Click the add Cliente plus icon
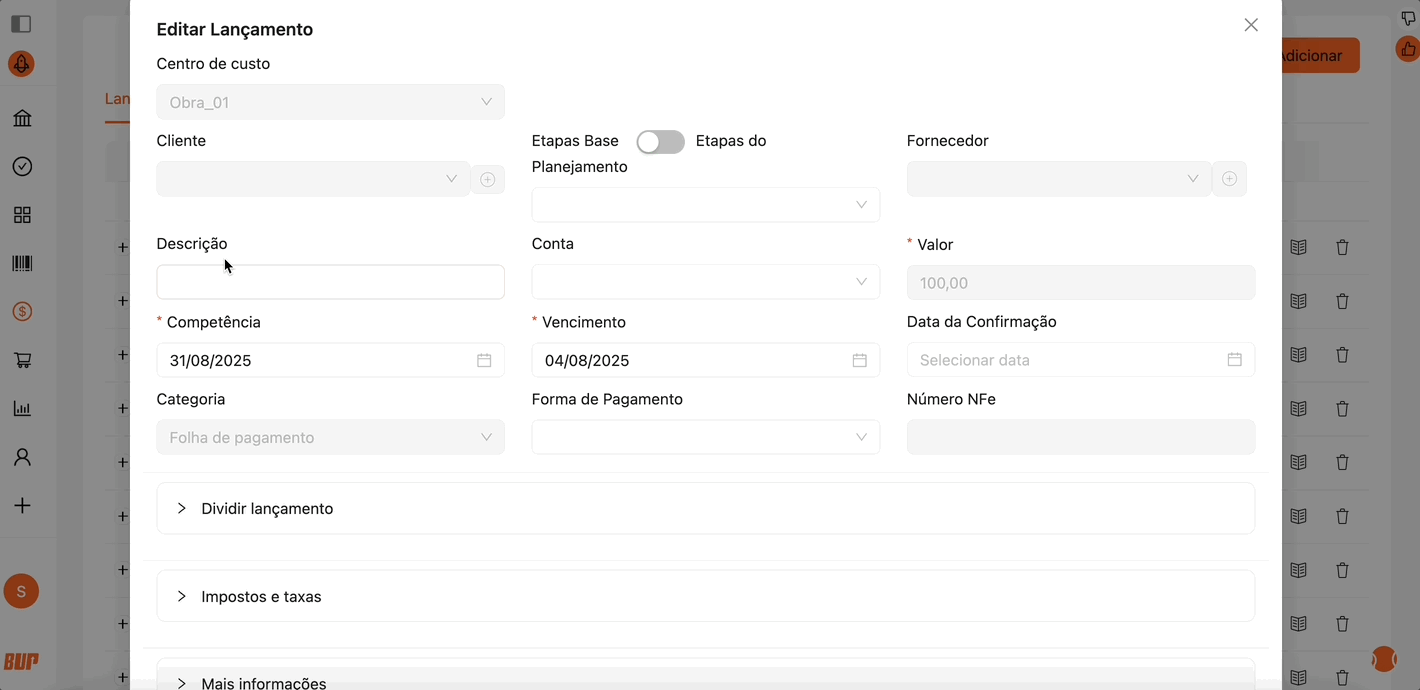1420x690 pixels. 488,179
